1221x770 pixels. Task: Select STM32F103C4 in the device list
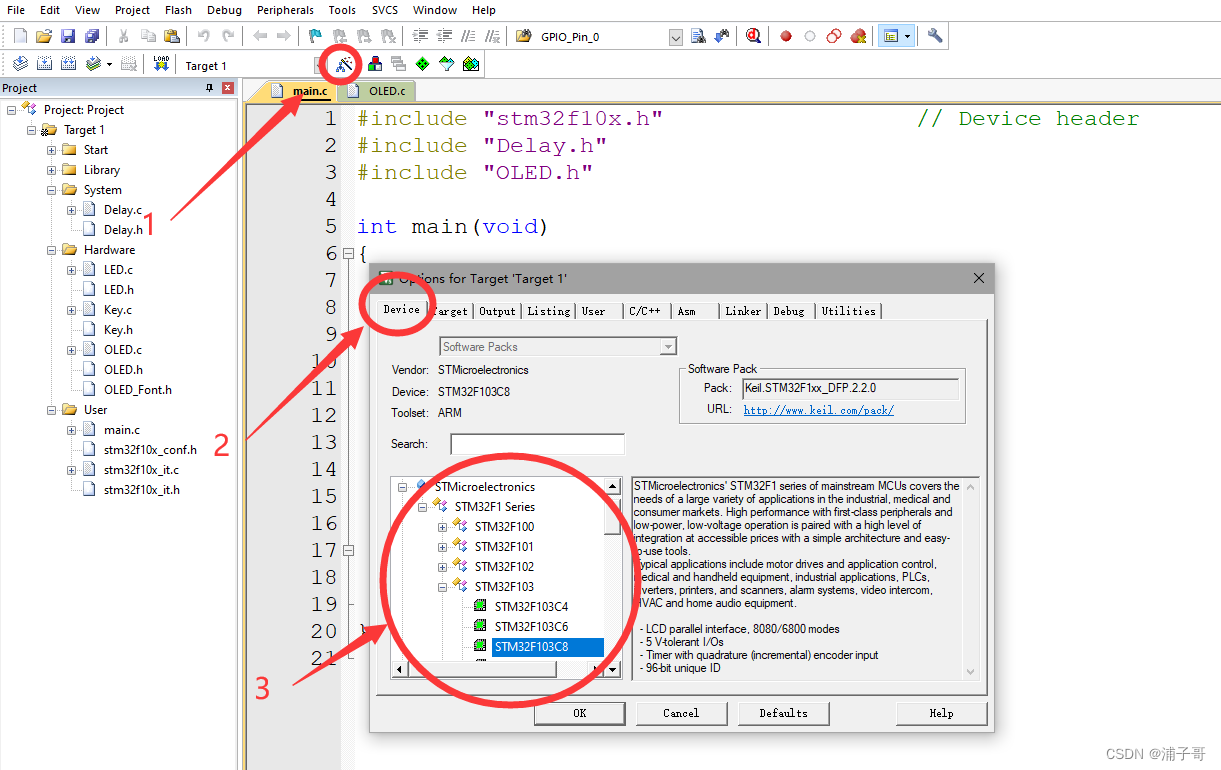coord(531,607)
